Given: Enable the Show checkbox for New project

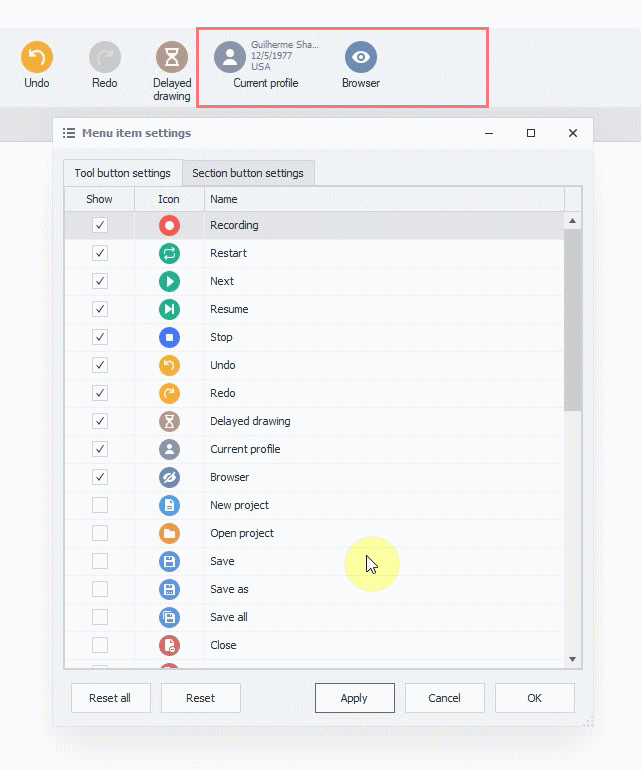Looking at the screenshot, I should click(100, 505).
